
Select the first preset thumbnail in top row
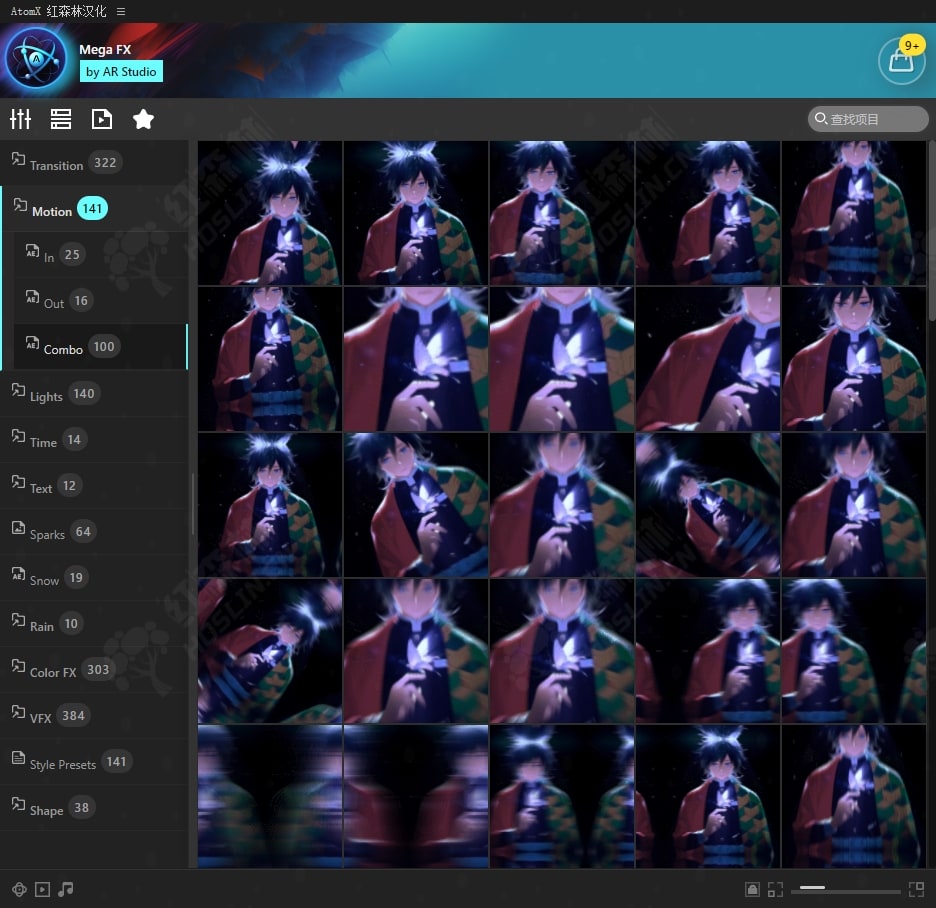(x=270, y=213)
